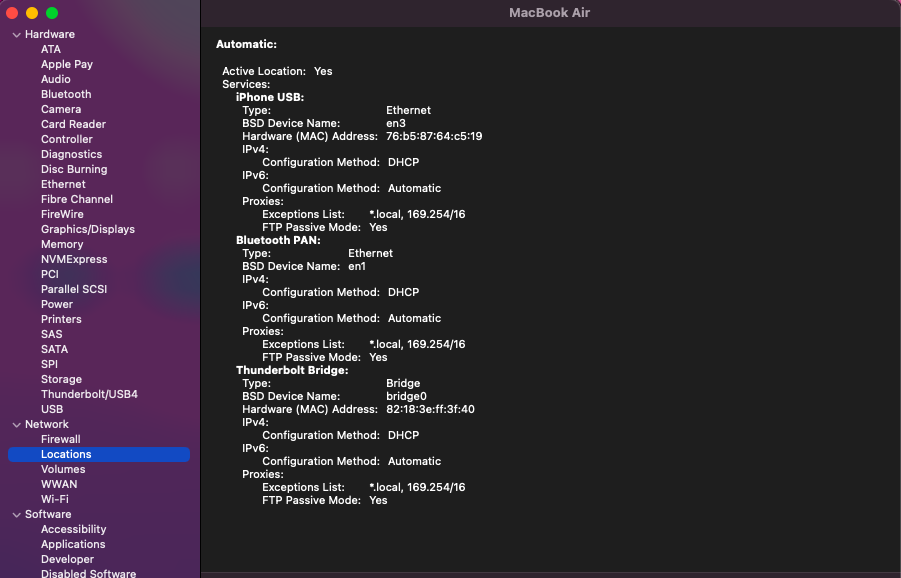901x578 pixels.
Task: Select WWAN under Network
Action: pyautogui.click(x=59, y=484)
